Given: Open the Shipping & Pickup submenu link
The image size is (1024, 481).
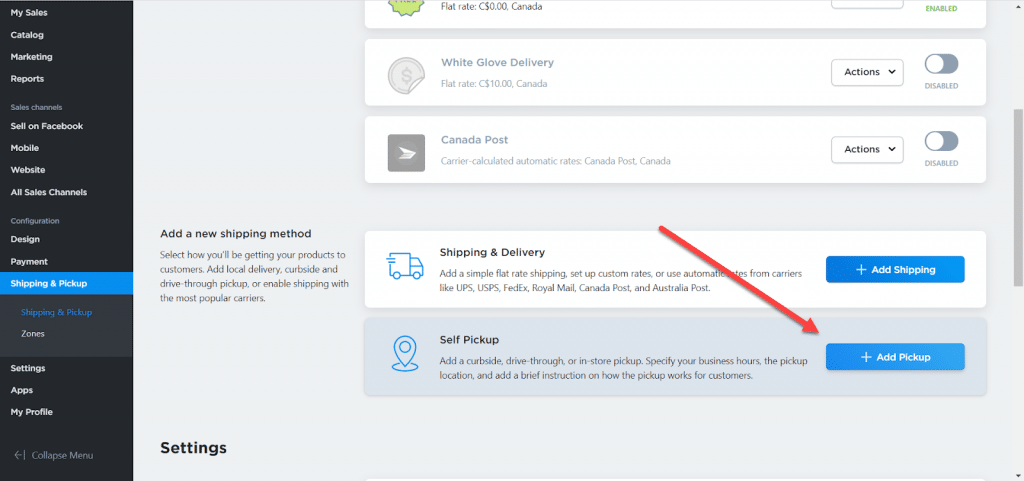Looking at the screenshot, I should (x=57, y=312).
